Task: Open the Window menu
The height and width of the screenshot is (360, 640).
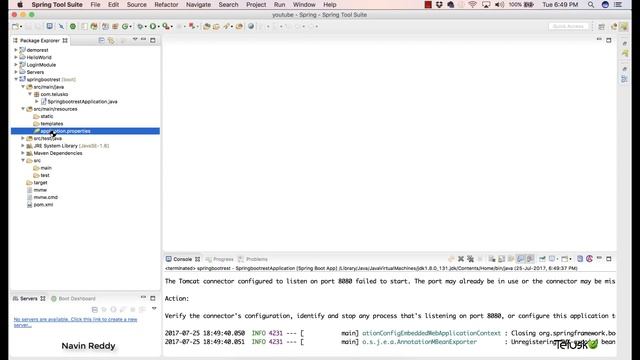Action: [304, 4]
